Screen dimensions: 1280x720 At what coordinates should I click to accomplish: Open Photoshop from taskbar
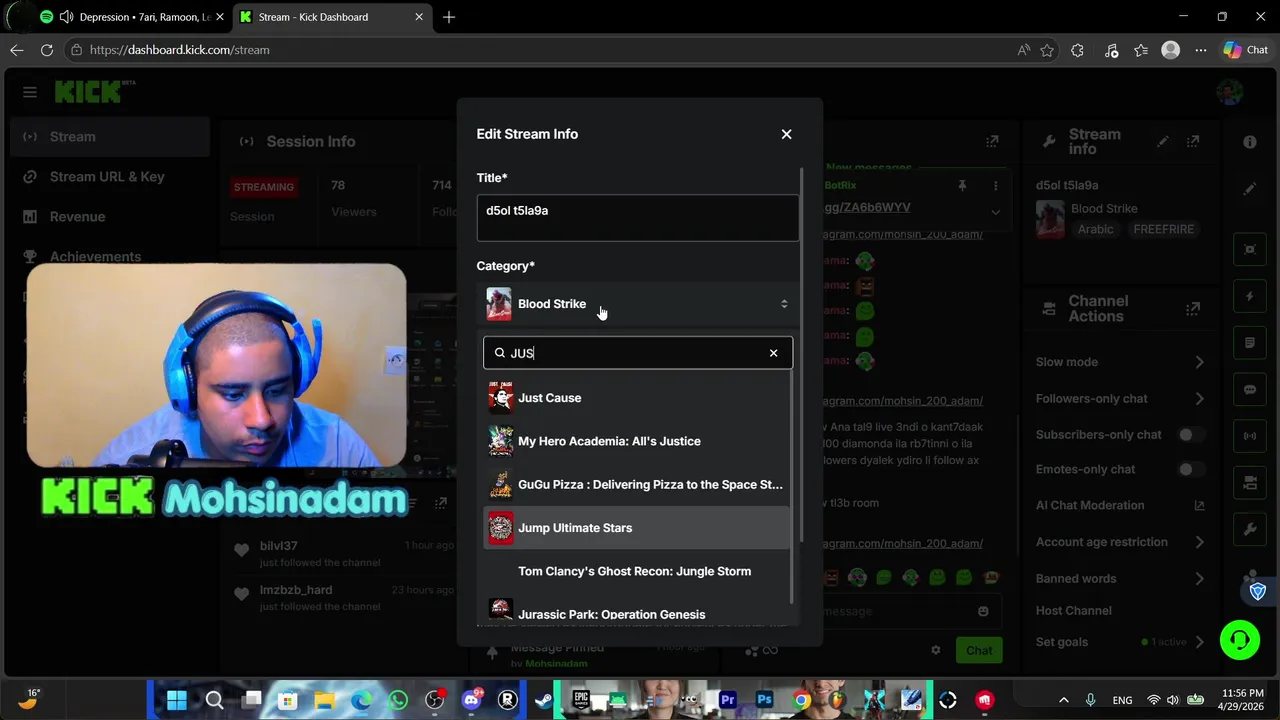[x=765, y=700]
